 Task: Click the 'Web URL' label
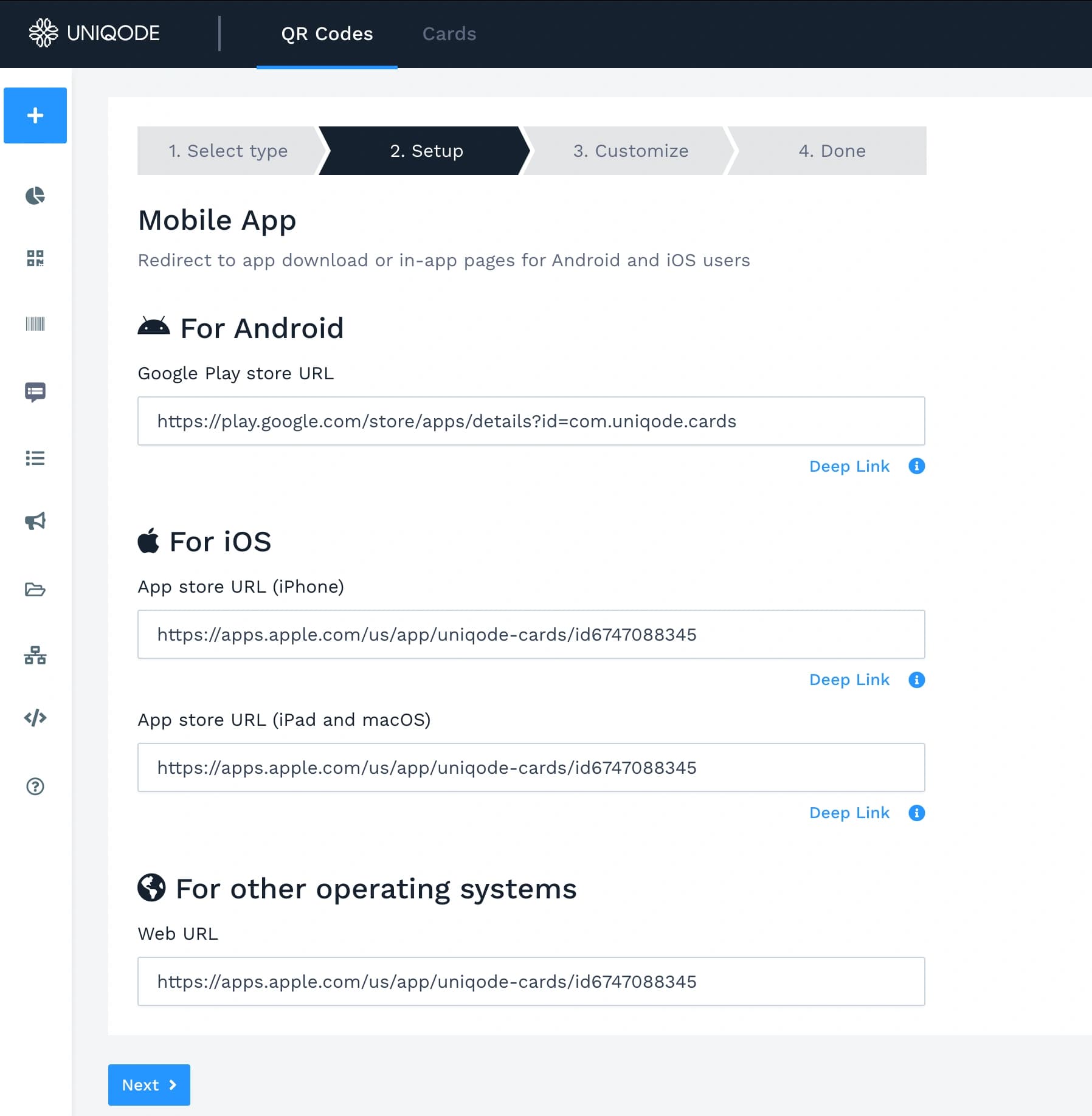178,934
